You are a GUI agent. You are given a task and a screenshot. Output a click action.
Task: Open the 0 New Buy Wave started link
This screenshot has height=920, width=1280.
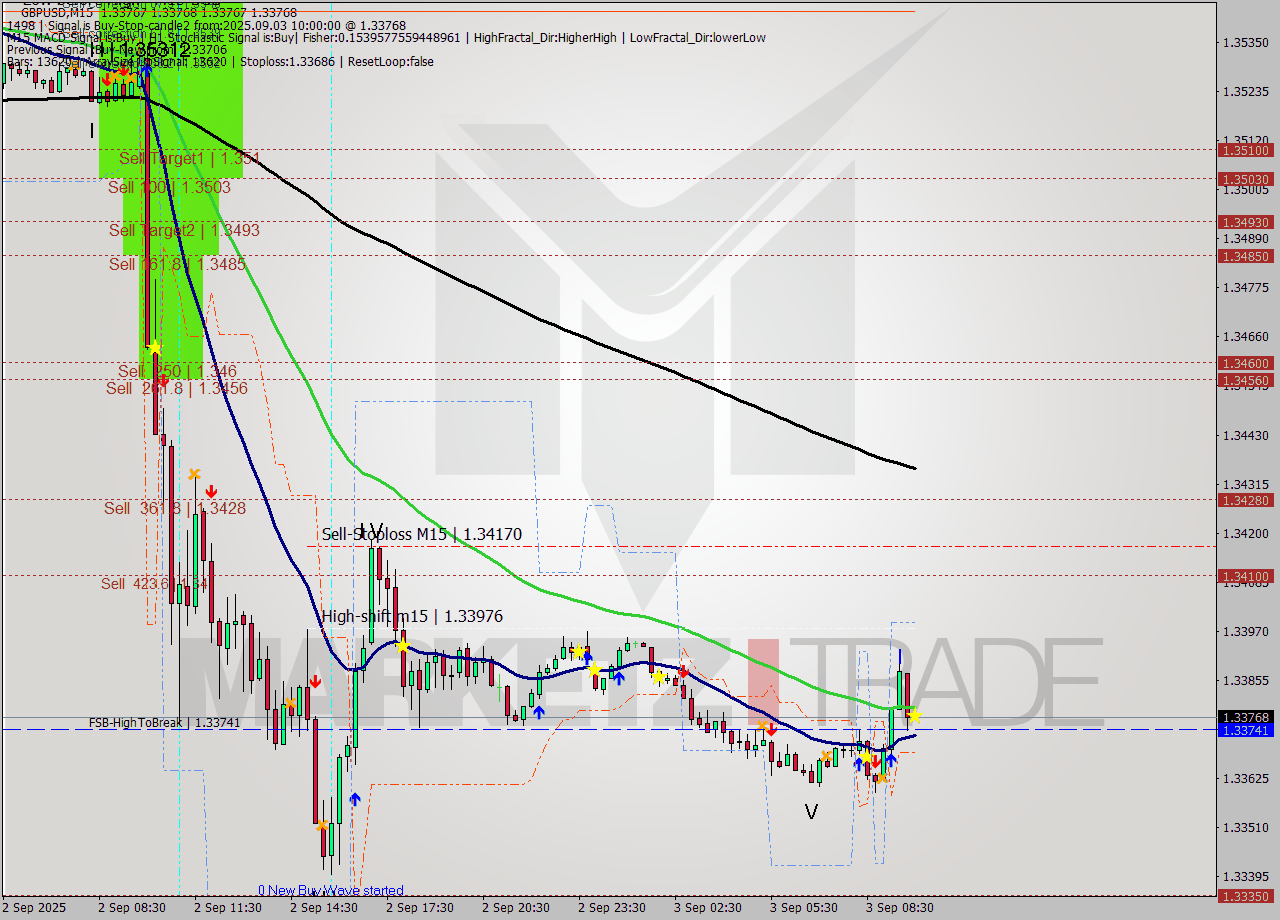tap(331, 890)
